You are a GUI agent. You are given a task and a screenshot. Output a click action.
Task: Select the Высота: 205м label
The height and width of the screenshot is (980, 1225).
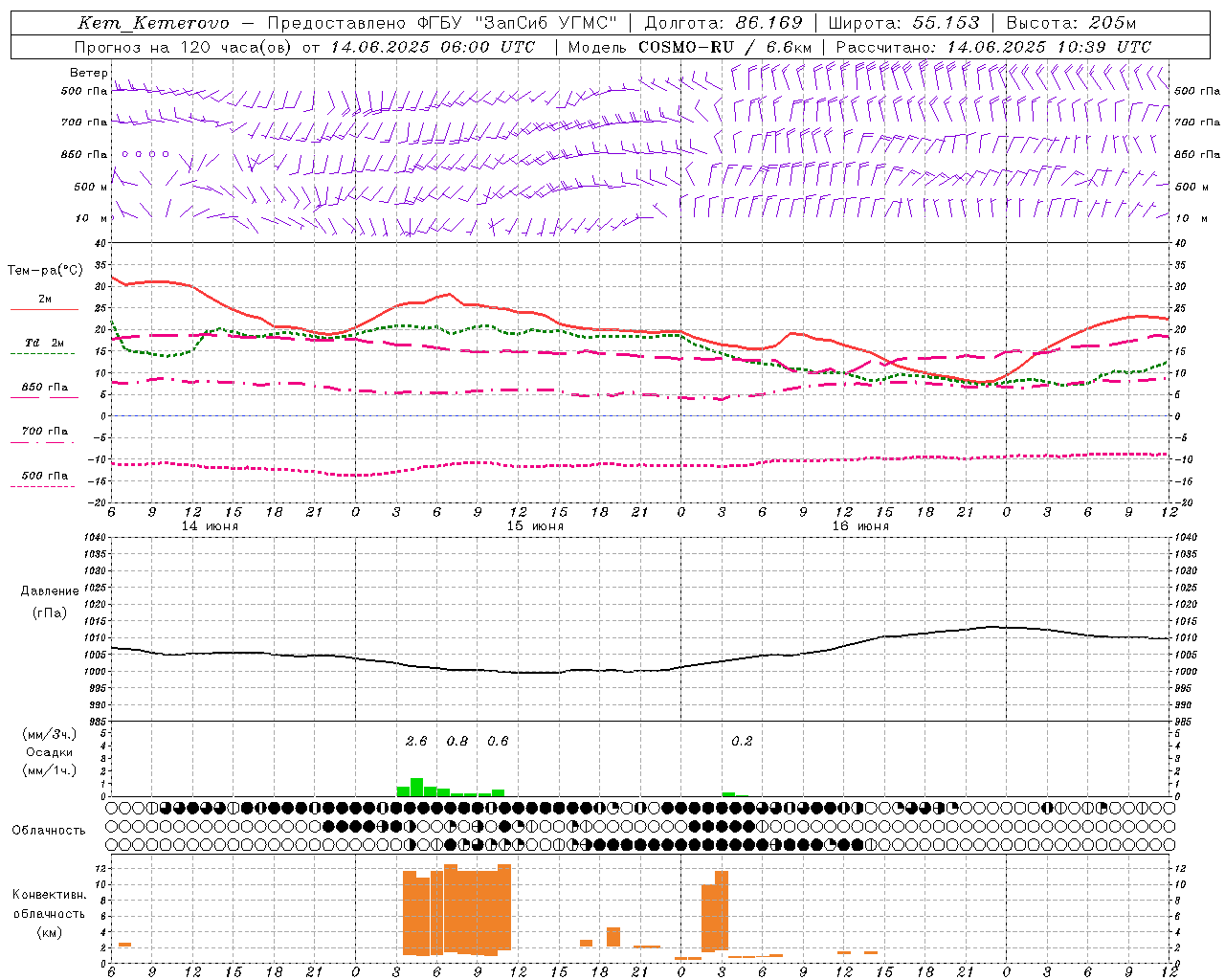(1072, 23)
